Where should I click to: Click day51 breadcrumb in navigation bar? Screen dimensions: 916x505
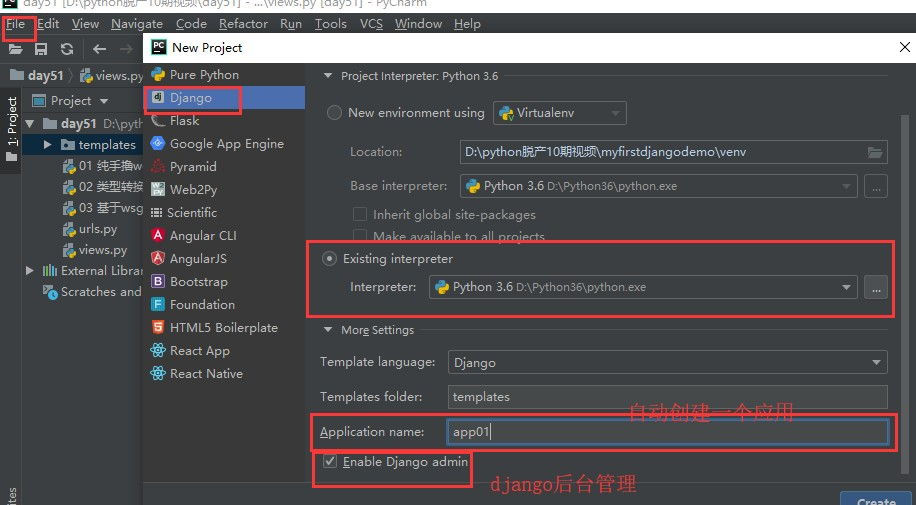(37, 75)
